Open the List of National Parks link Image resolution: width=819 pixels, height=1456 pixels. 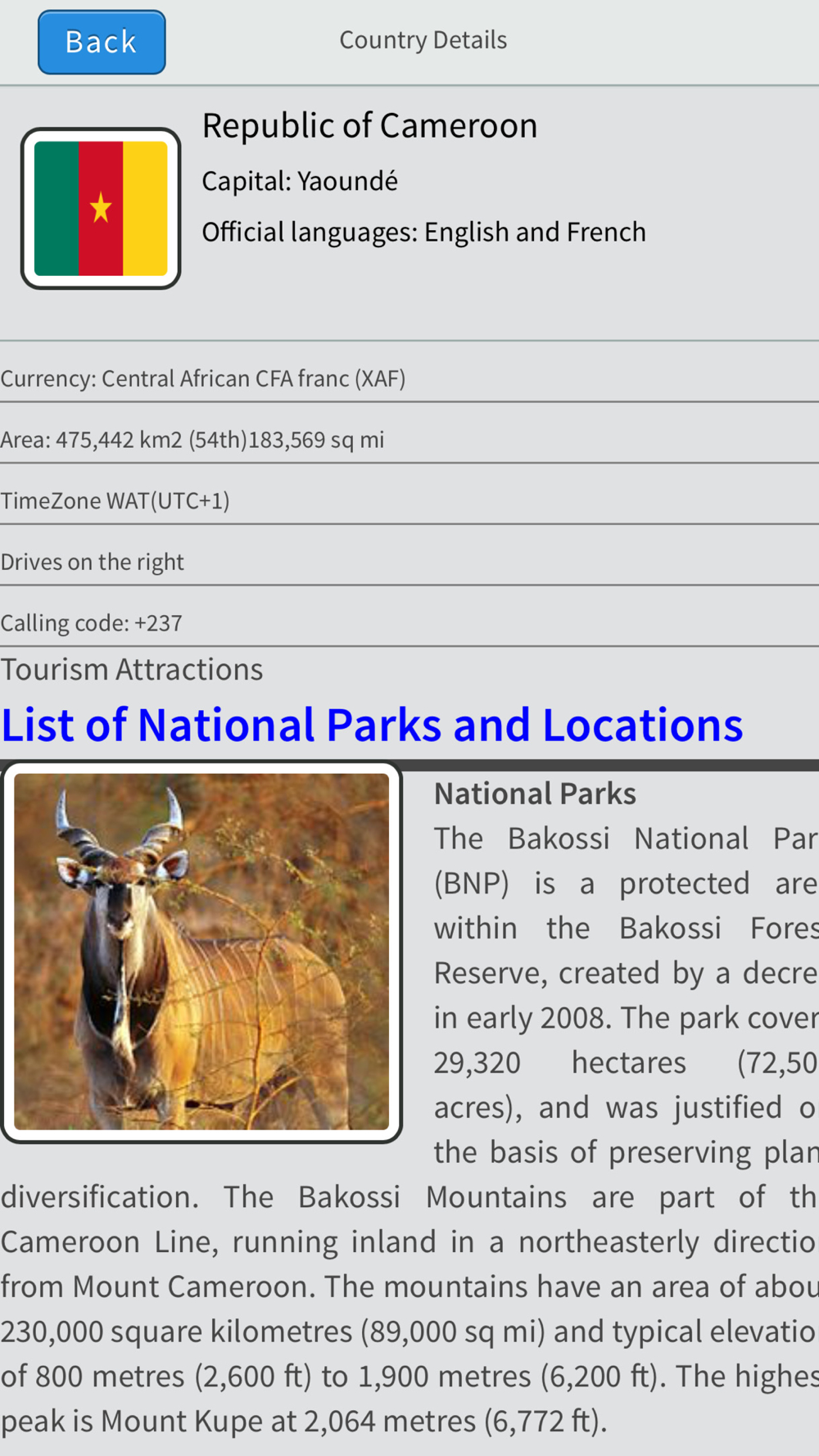tap(372, 726)
